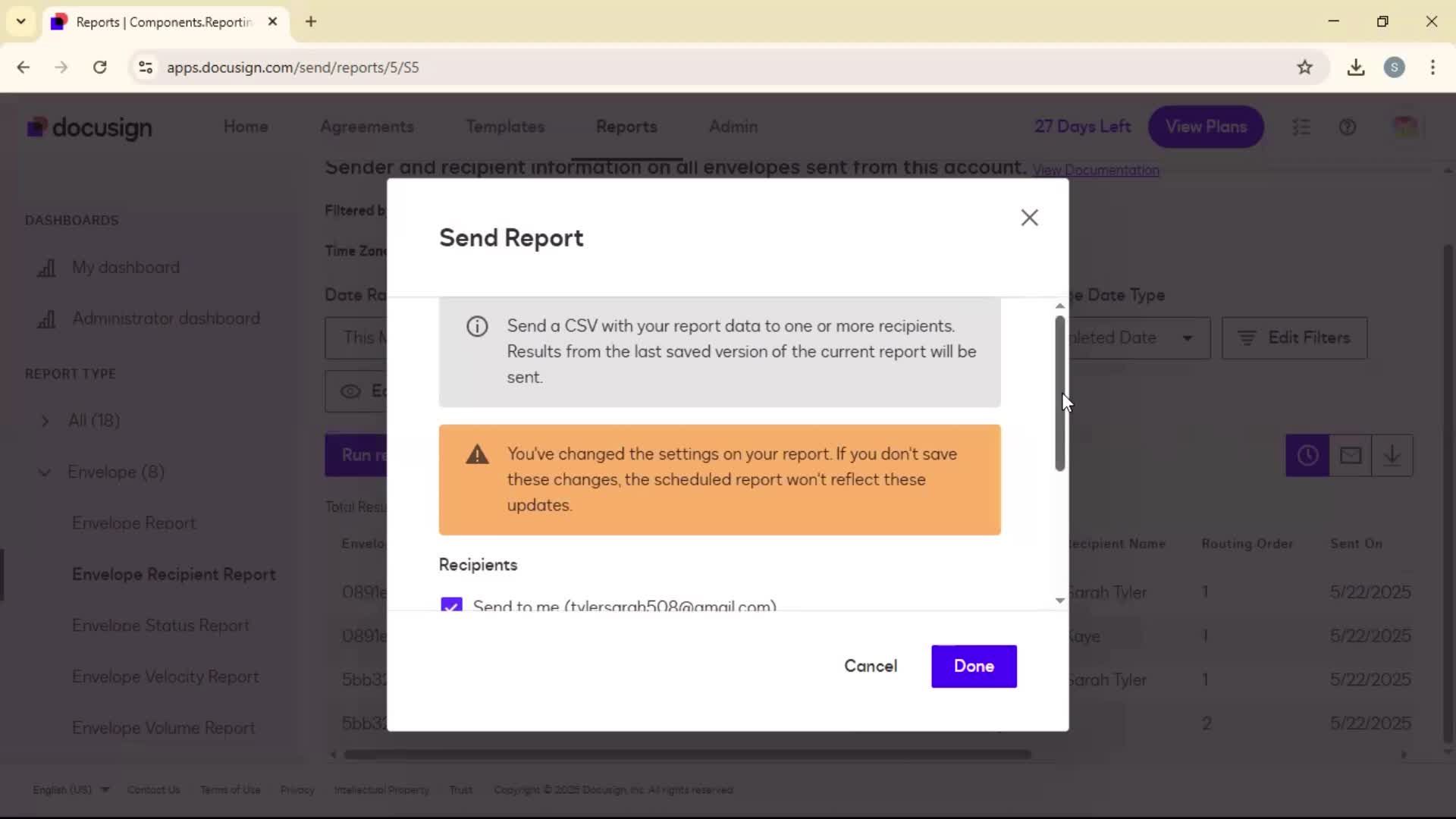Sort by Sent On column header
This screenshot has width=1456, height=819.
coord(1356,544)
